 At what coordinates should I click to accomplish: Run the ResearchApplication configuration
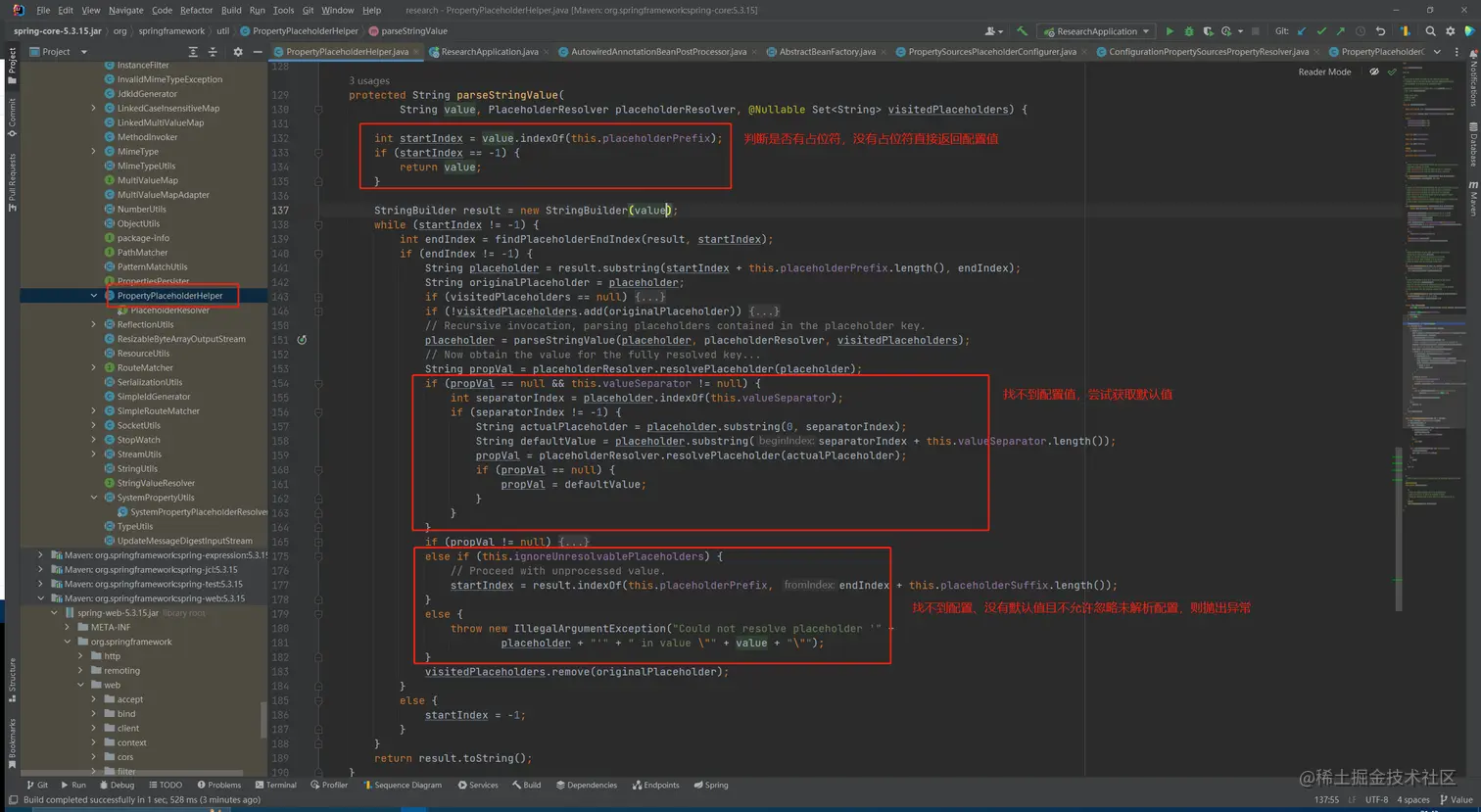(1169, 31)
